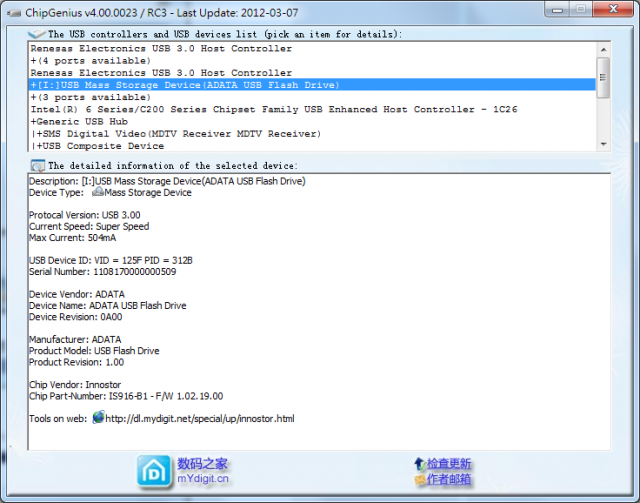The image size is (640, 503).
Task: Open the innostor.html tools link
Action: [200, 418]
